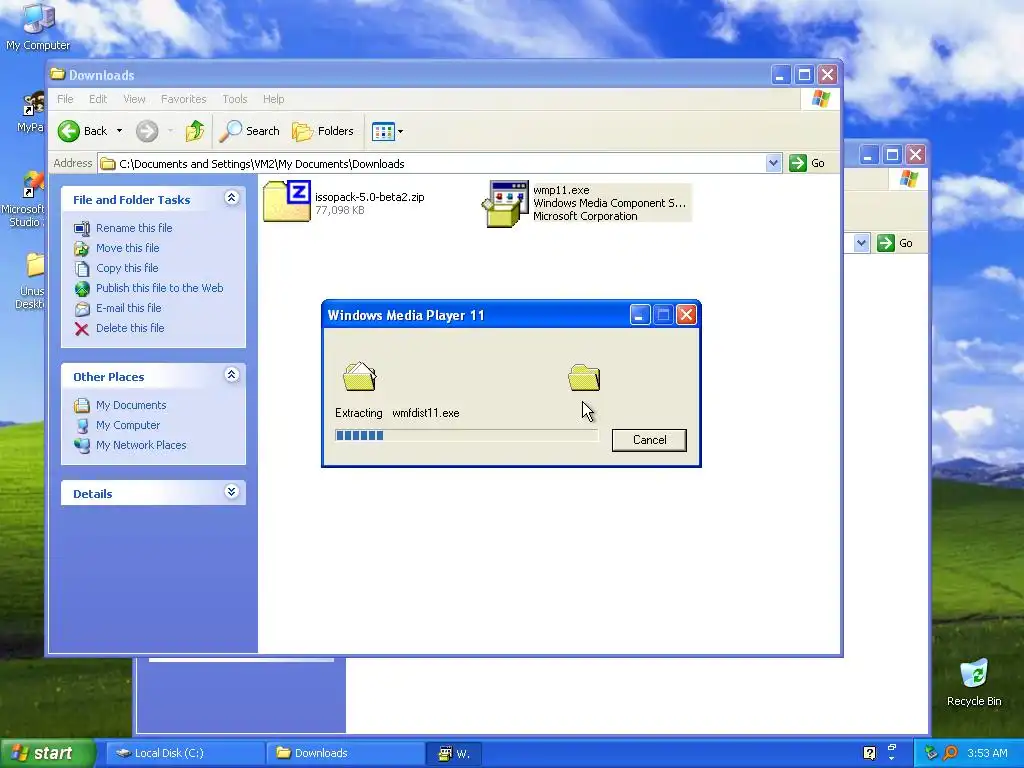Open the File menu
This screenshot has width=1024, height=768.
[x=65, y=99]
